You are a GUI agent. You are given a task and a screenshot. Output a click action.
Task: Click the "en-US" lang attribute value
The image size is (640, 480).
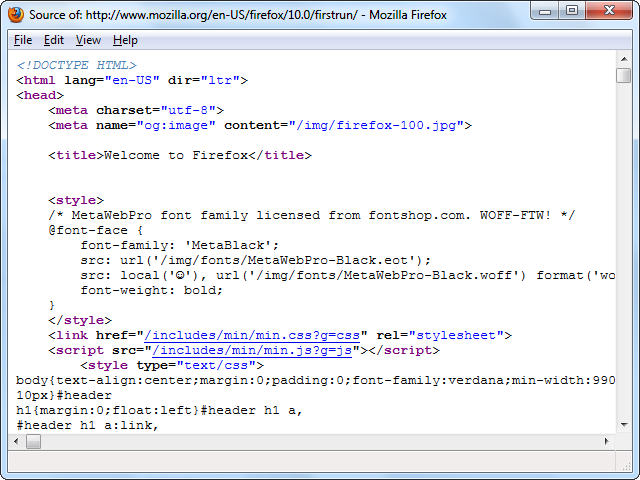pyautogui.click(x=132, y=80)
